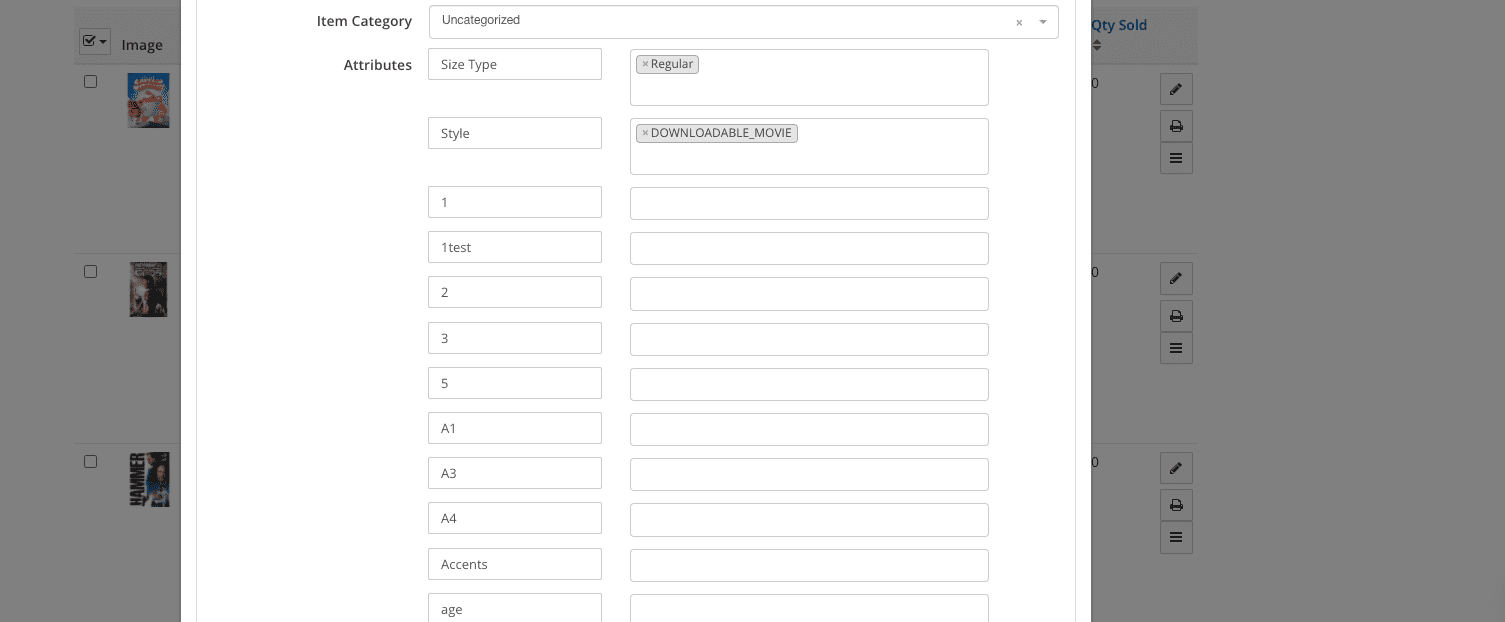Open the select-all checkbox dropdown in header
The height and width of the screenshot is (622, 1505).
[95, 41]
